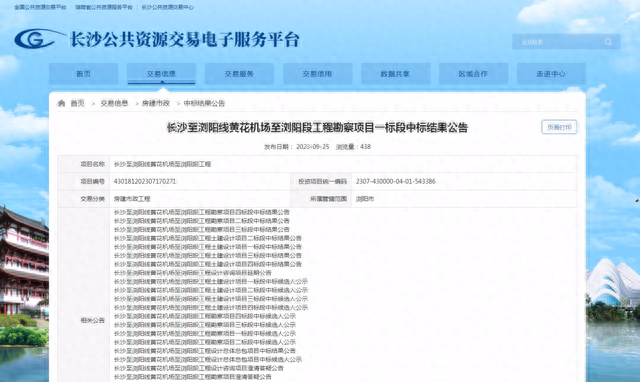
Task: Go to 中标结果公告 in the breadcrumb
Action: click(x=204, y=103)
